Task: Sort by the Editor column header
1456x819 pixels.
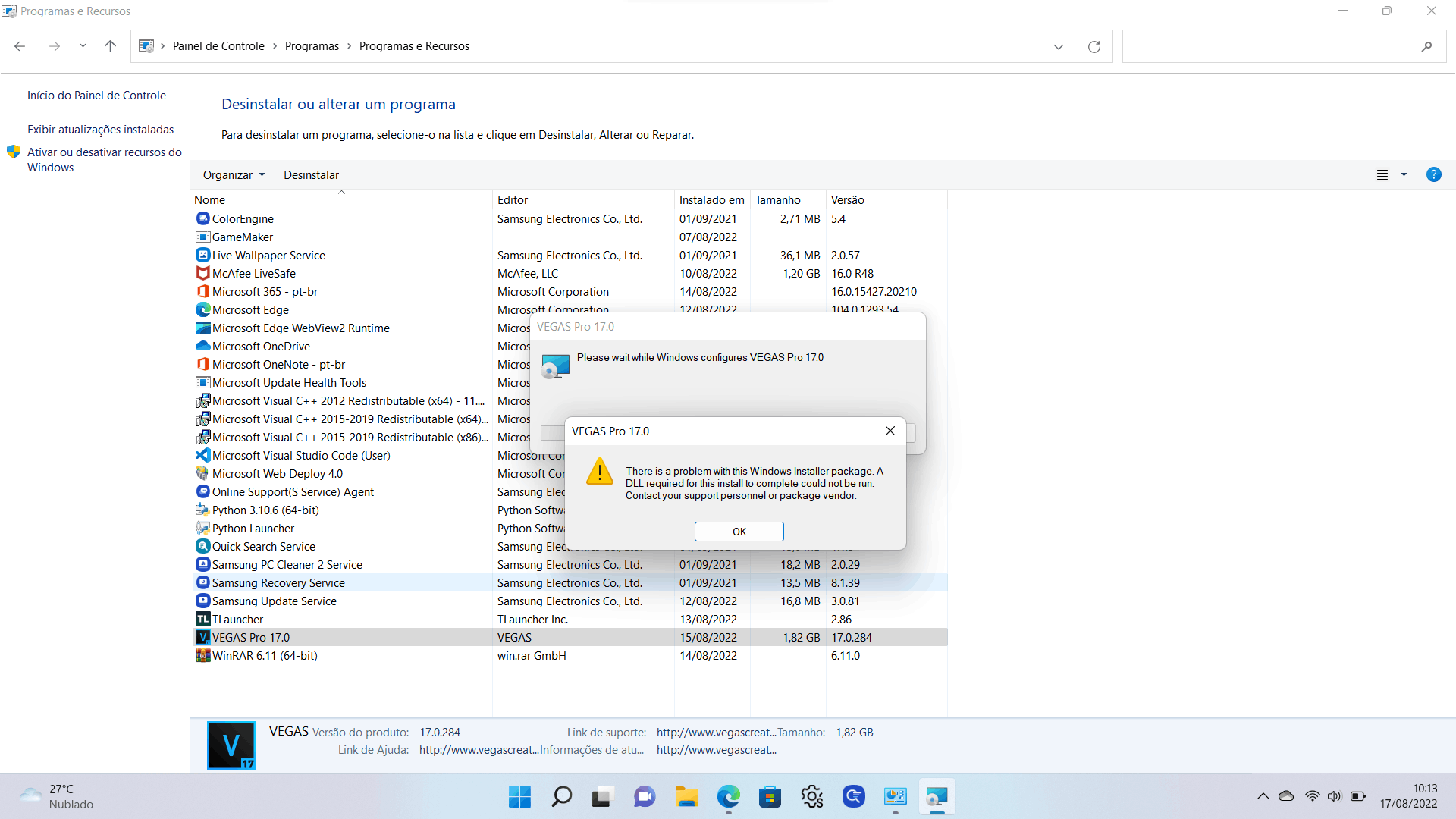Action: (584, 199)
